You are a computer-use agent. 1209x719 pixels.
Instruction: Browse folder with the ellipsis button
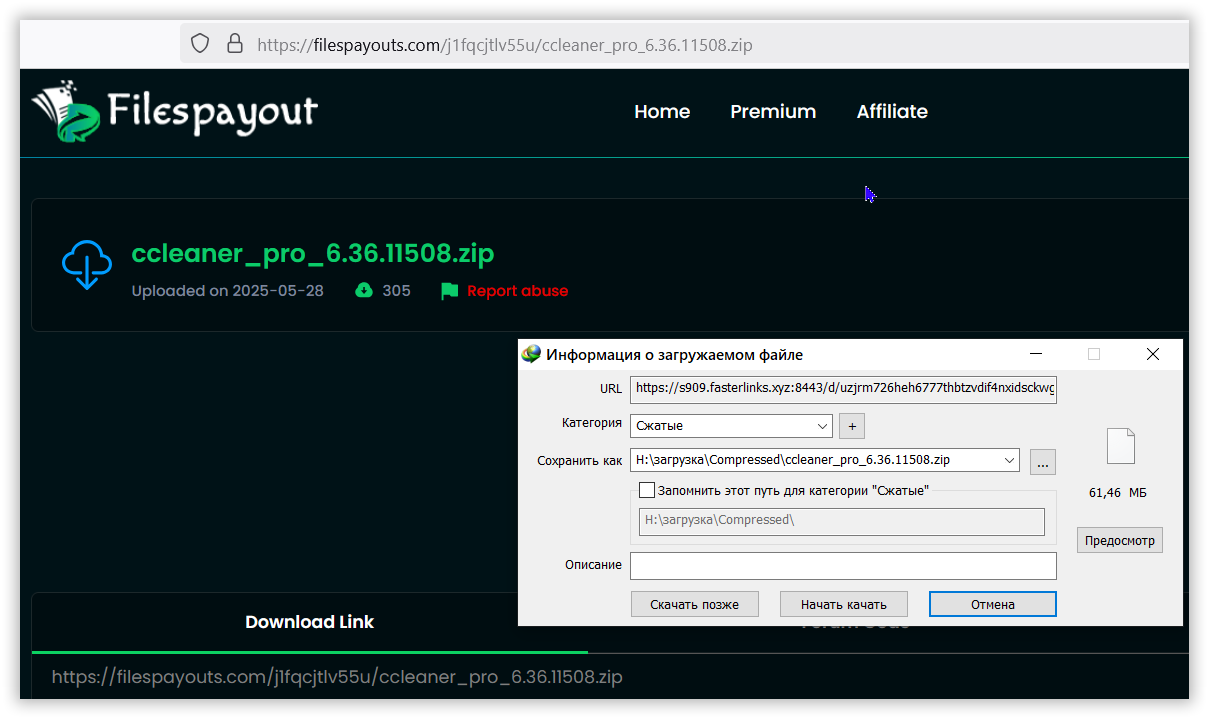click(1042, 462)
